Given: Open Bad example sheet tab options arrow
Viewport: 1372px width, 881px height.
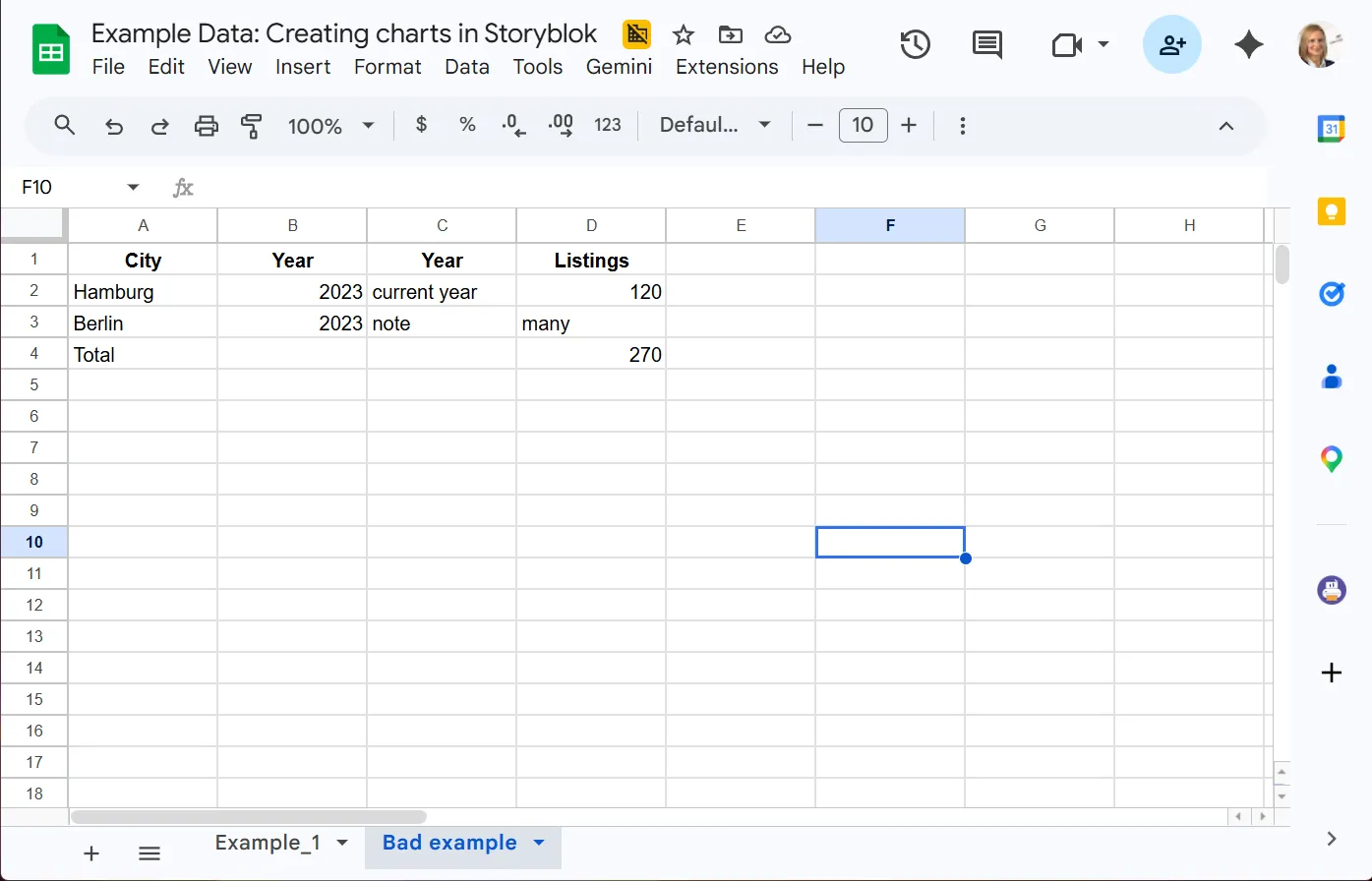Looking at the screenshot, I should (538, 843).
